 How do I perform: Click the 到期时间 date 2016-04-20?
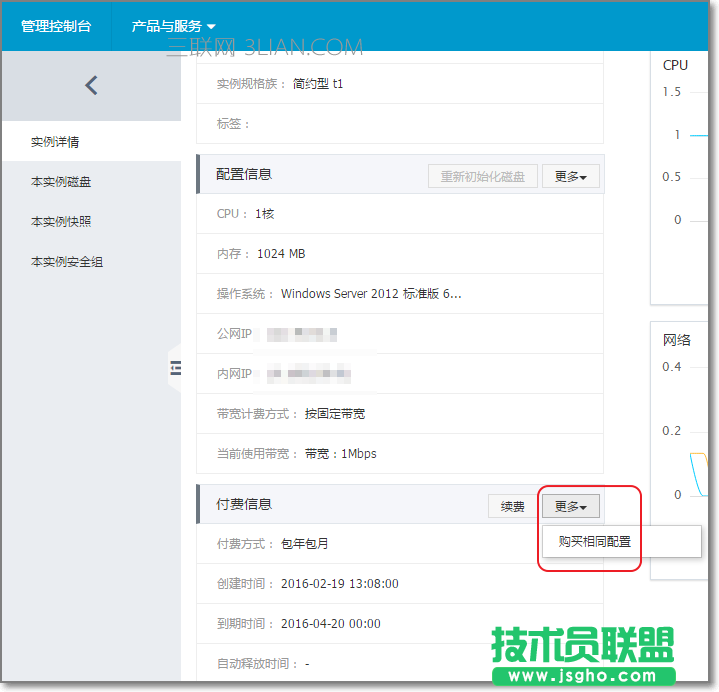330,624
